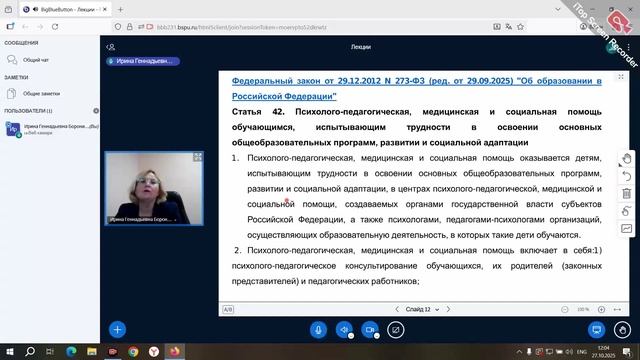640x360 pixels.
Task: Open the BigBlueButton options menu
Action: [629, 47]
